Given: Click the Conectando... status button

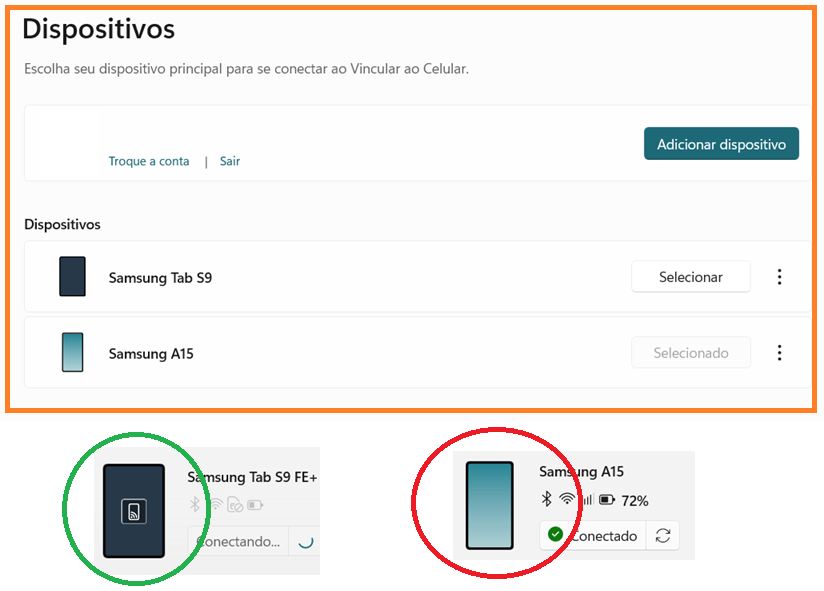Looking at the screenshot, I should pyautogui.click(x=238, y=541).
